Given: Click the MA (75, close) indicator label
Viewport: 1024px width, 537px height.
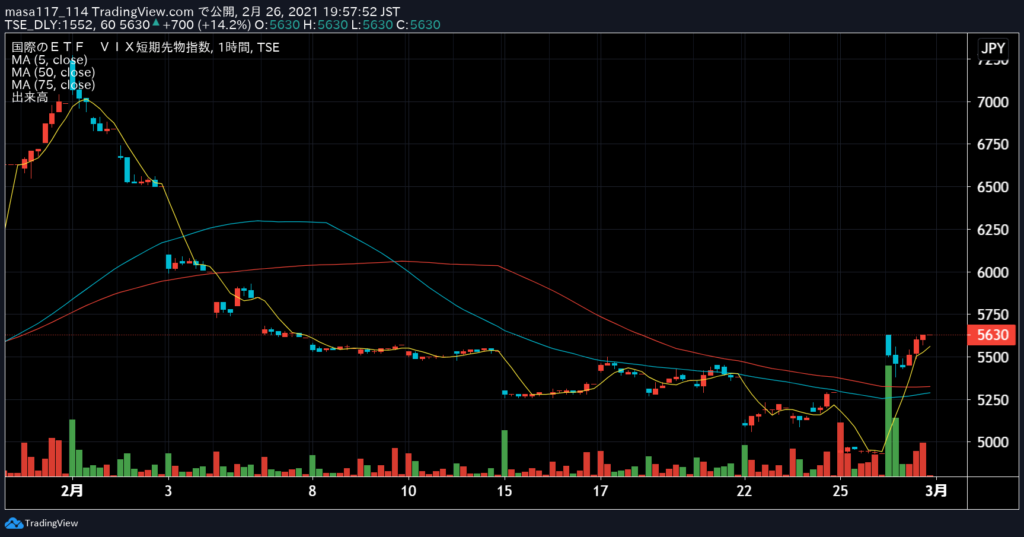Looking at the screenshot, I should pyautogui.click(x=53, y=84).
